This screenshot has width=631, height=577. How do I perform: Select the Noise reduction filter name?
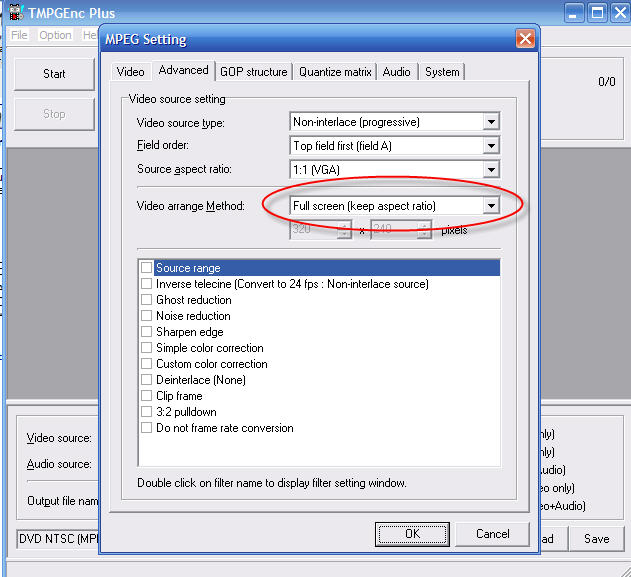point(193,316)
